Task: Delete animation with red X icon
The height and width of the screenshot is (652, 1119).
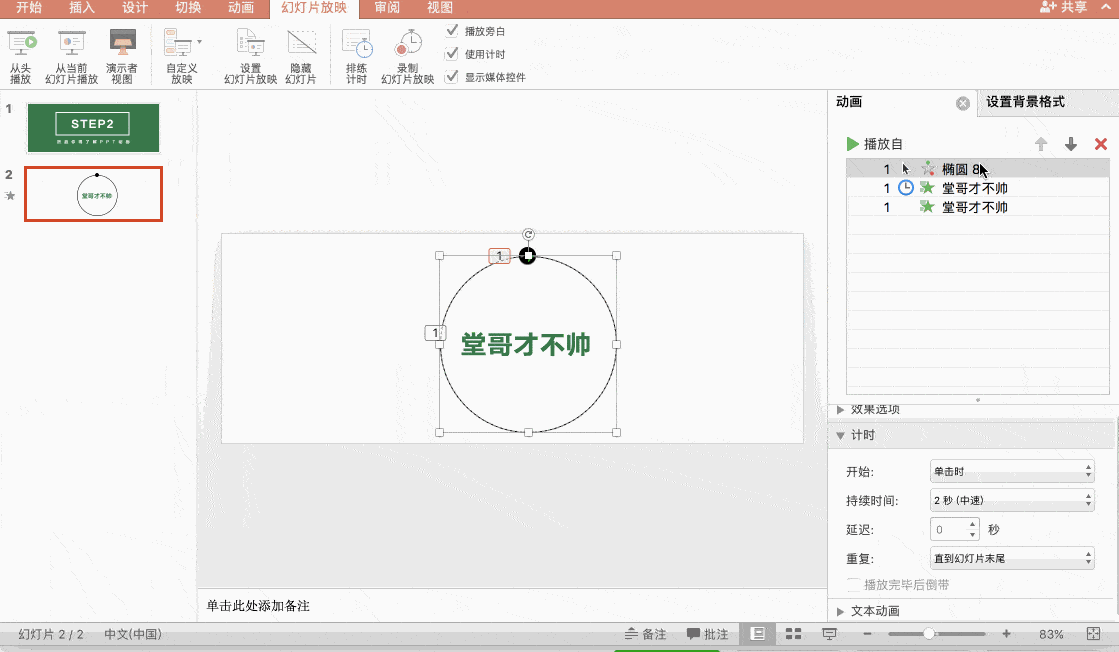Action: point(1100,144)
